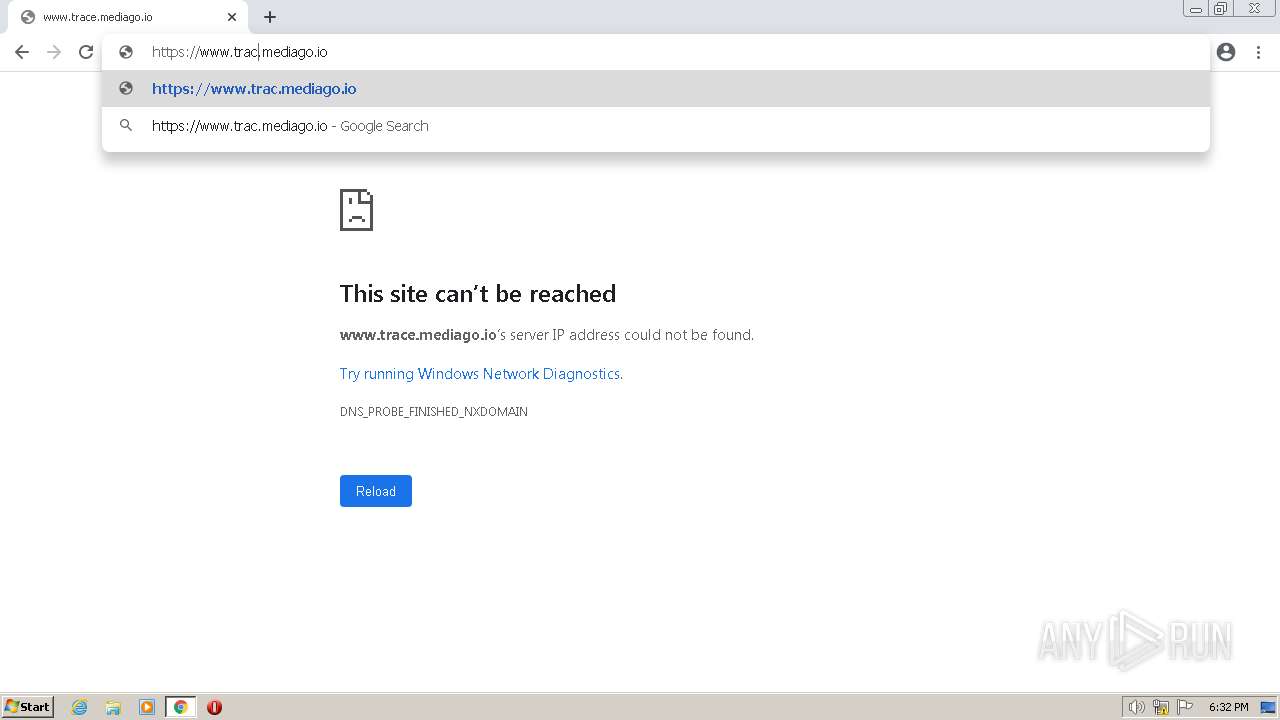Open Windows Explorer folder from the taskbar
The height and width of the screenshot is (720, 1280).
pos(113,707)
